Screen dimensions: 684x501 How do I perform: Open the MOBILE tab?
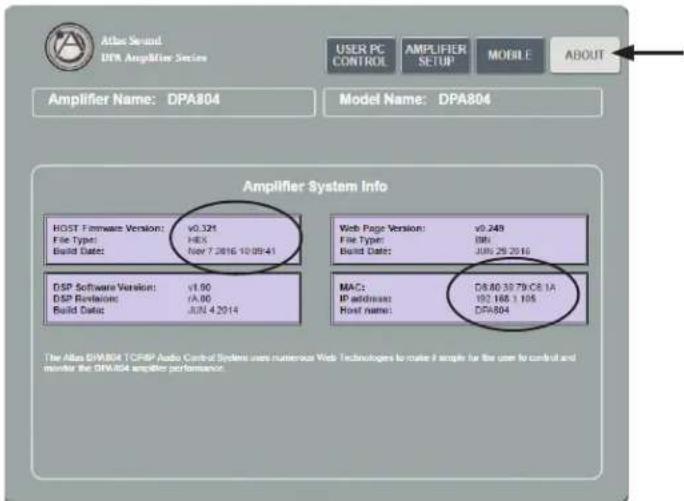(510, 55)
